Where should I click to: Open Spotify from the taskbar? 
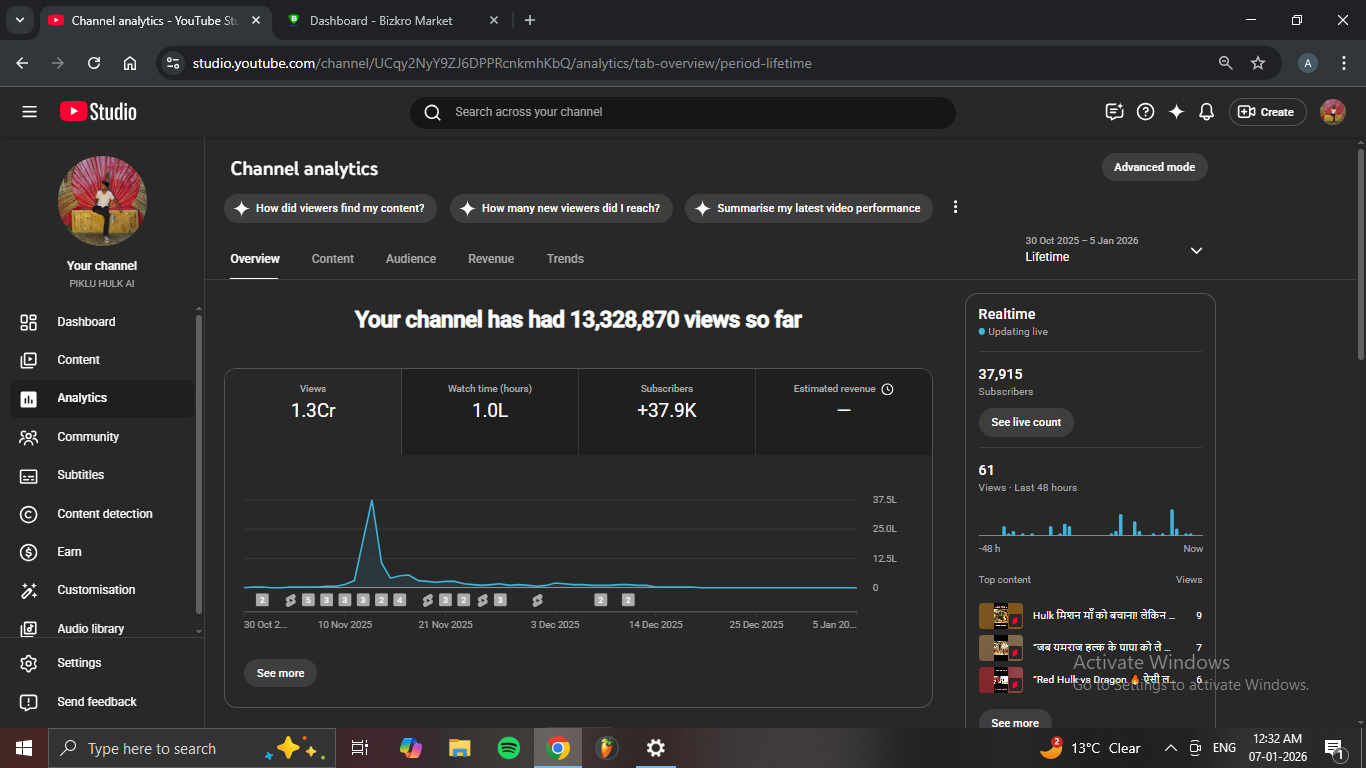pyautogui.click(x=508, y=748)
